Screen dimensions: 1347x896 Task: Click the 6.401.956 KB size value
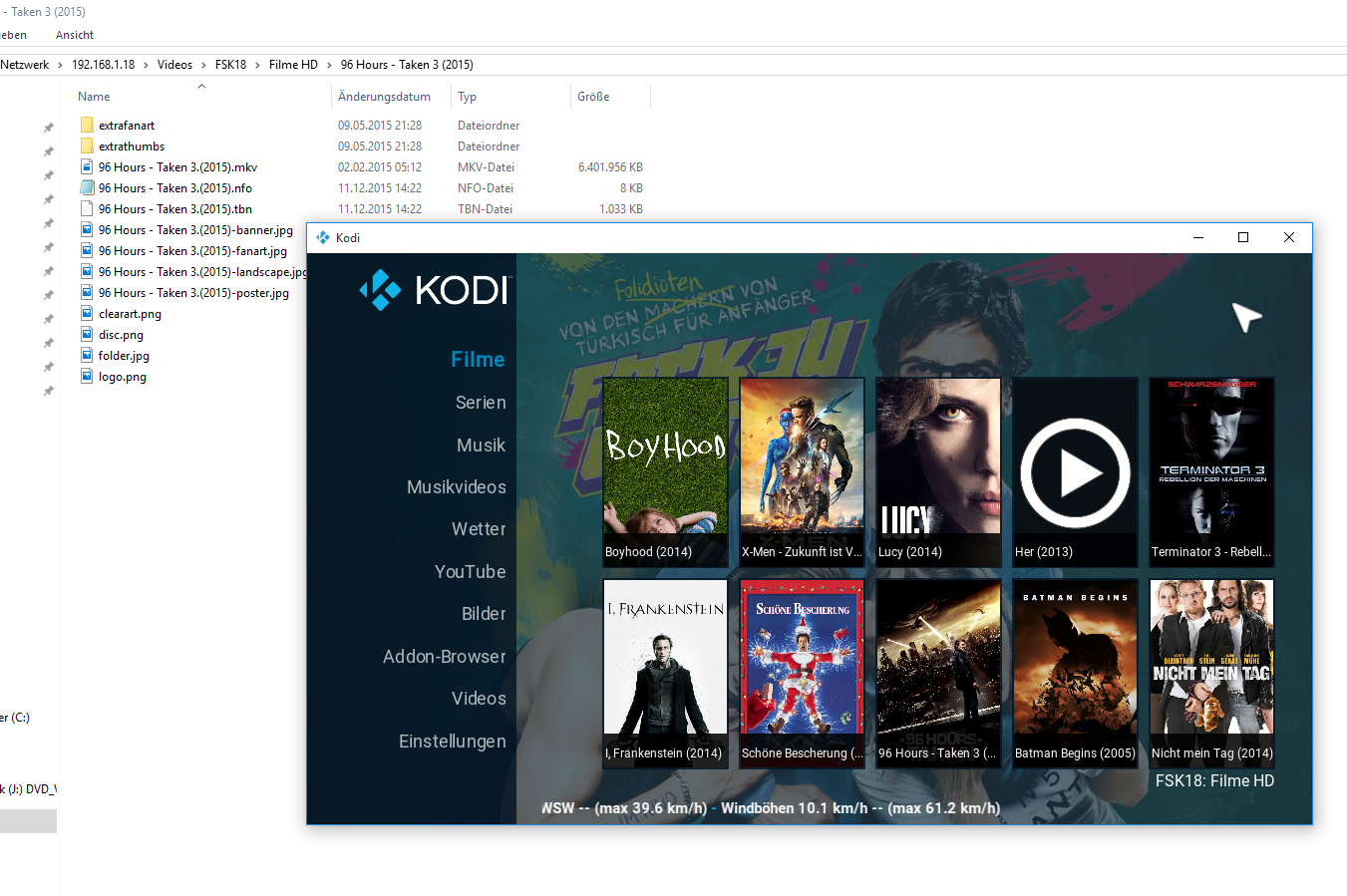coord(610,167)
